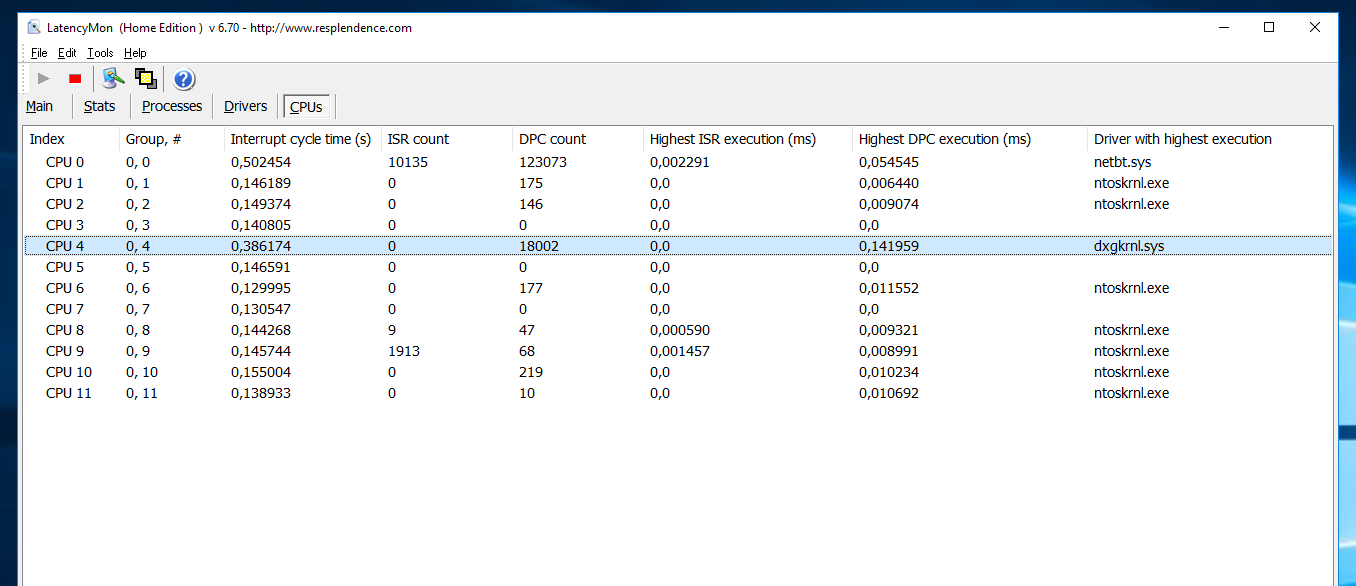Click highest ISR execution value 0,000590

pos(680,330)
